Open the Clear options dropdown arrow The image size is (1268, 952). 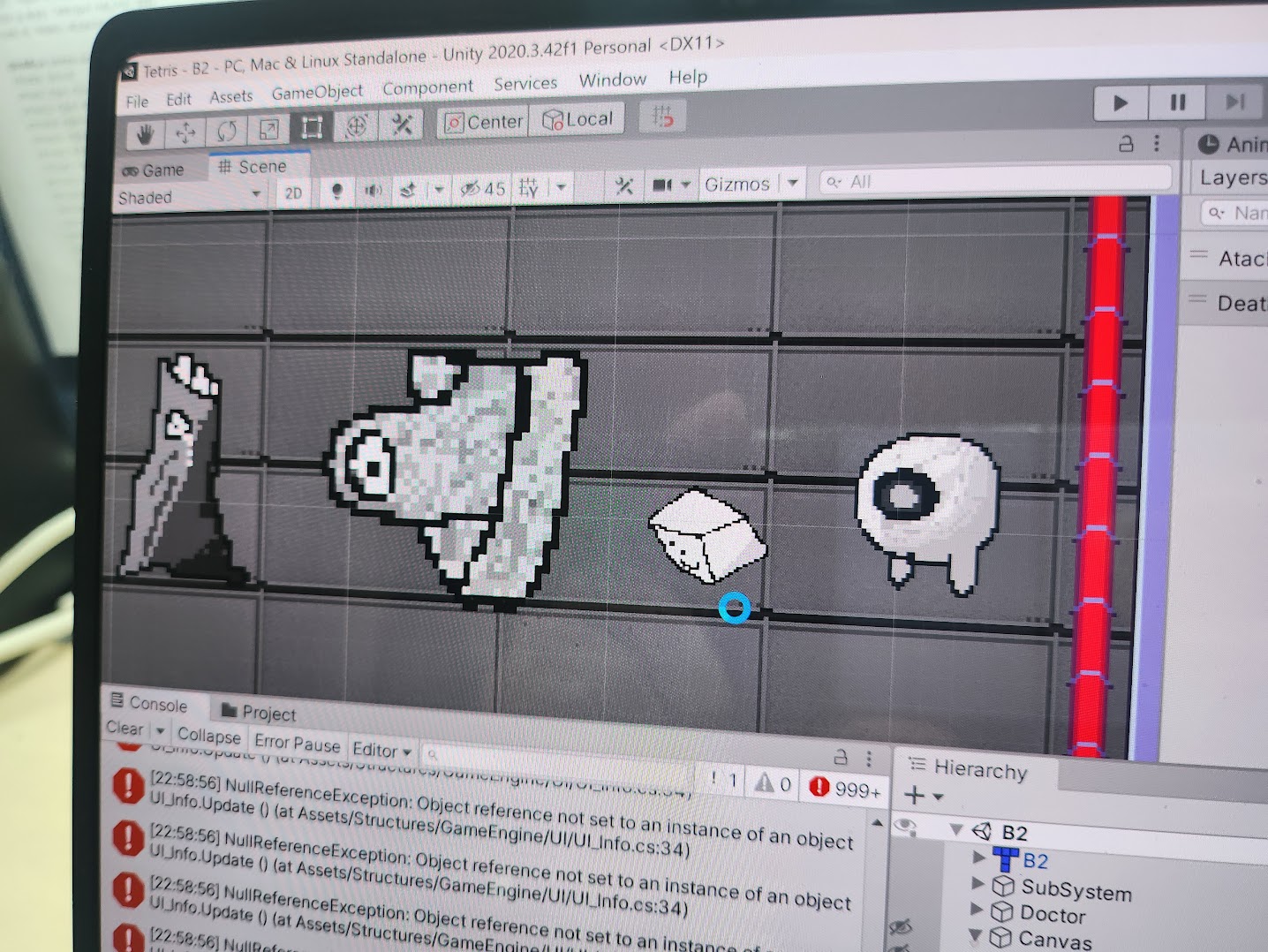point(160,731)
